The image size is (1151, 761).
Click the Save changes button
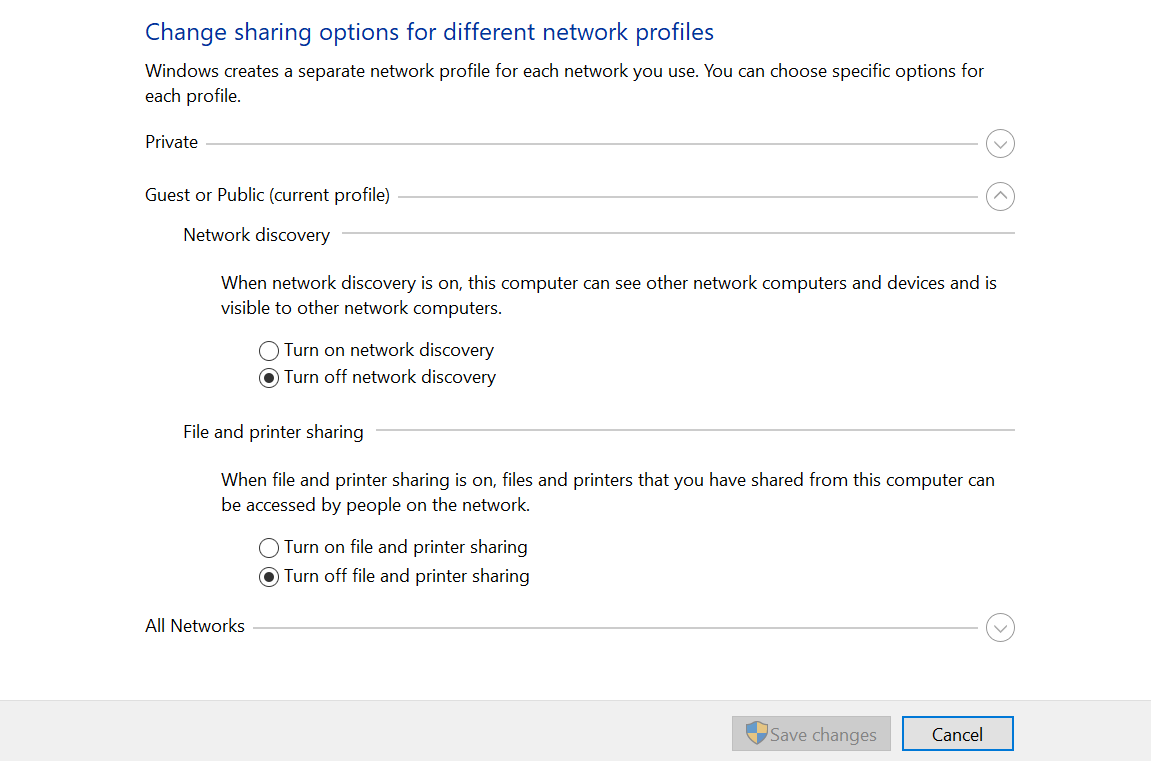[811, 733]
